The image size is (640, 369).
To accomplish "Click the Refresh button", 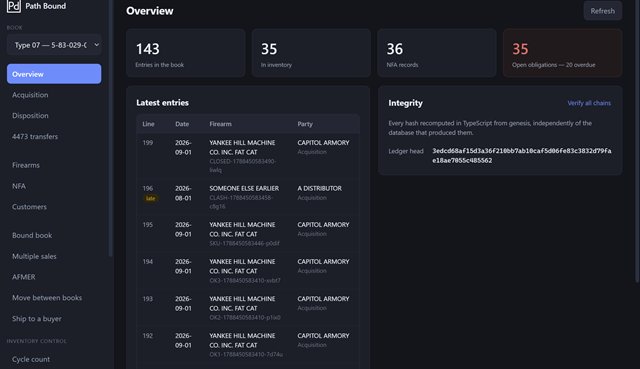I will click(x=602, y=11).
